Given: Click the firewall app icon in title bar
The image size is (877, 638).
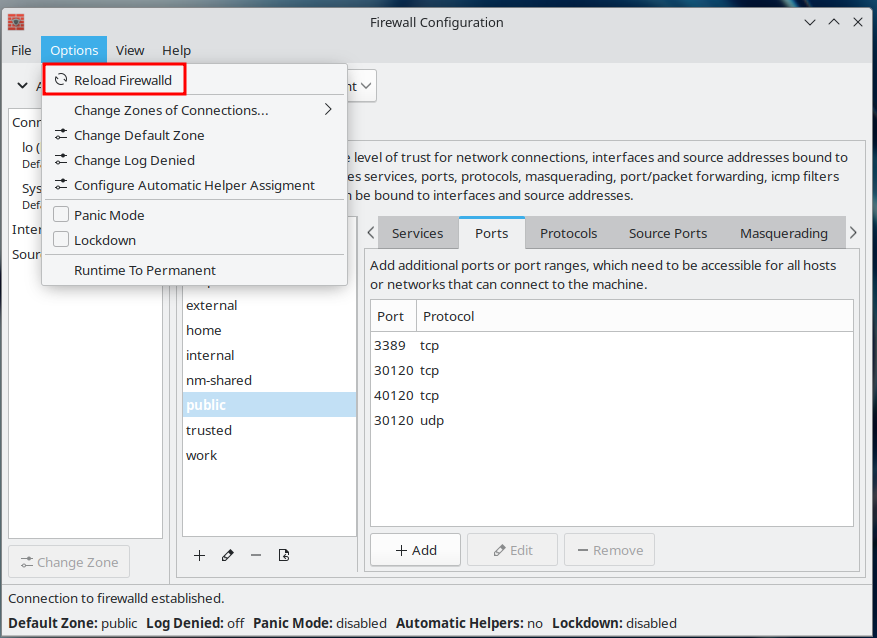Looking at the screenshot, I should (x=15, y=22).
